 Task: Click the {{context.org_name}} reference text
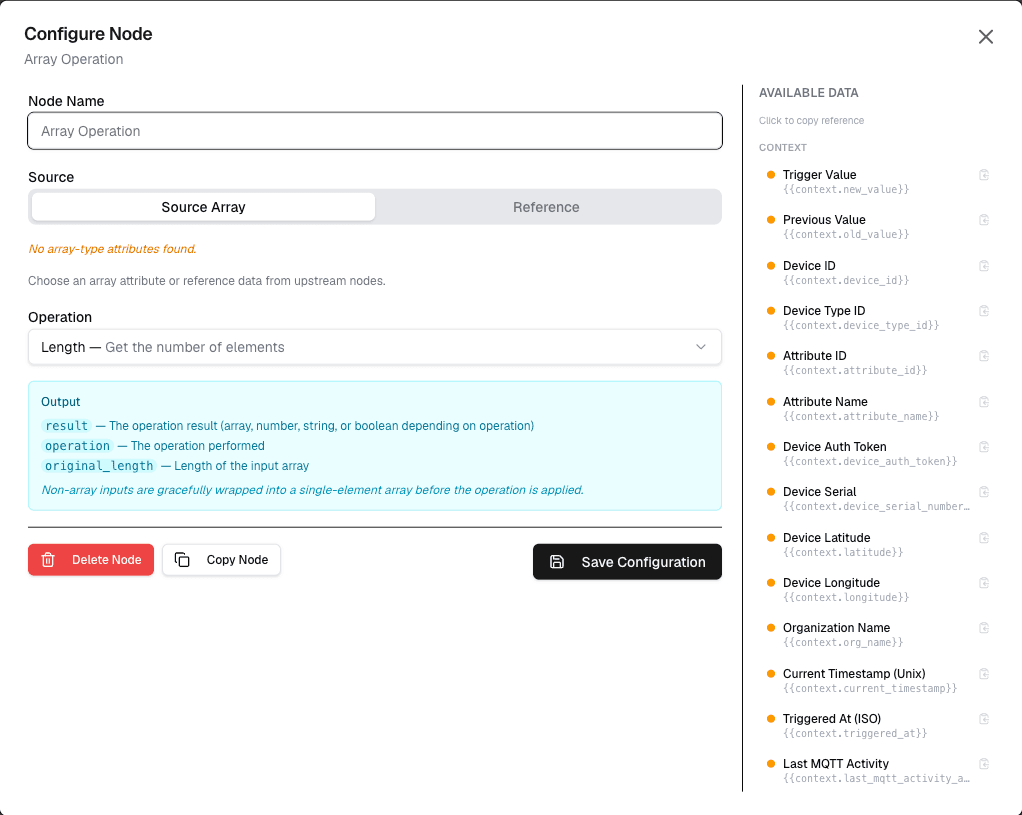point(843,642)
